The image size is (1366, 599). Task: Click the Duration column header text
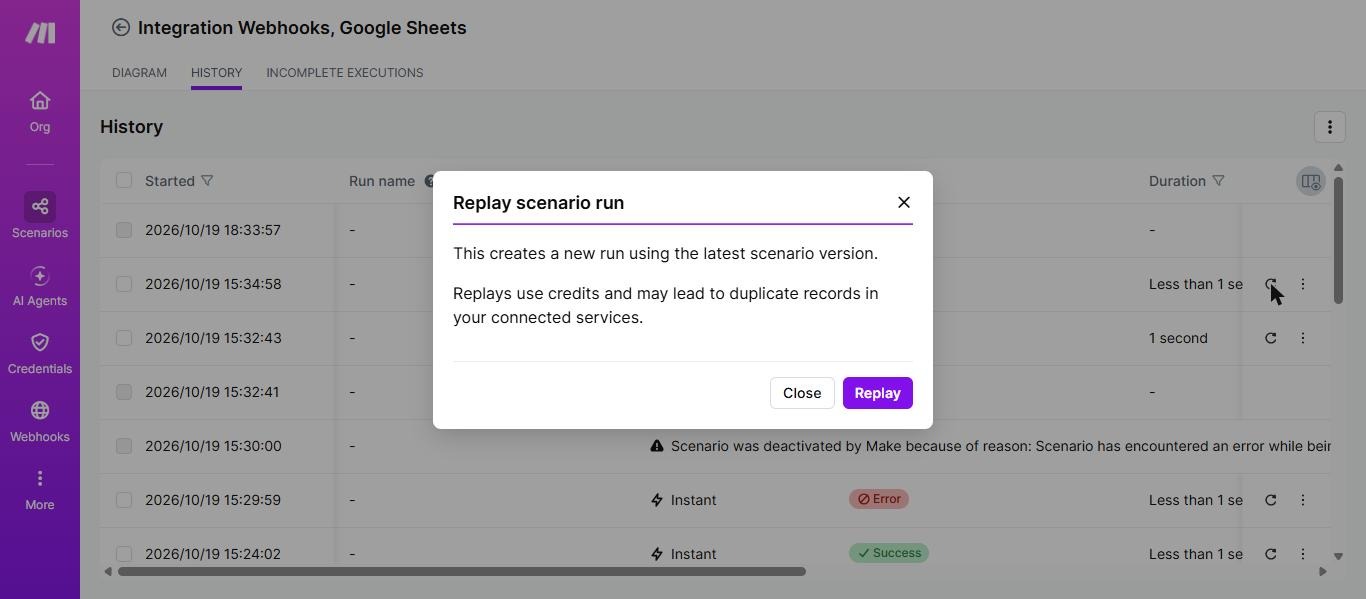1177,181
